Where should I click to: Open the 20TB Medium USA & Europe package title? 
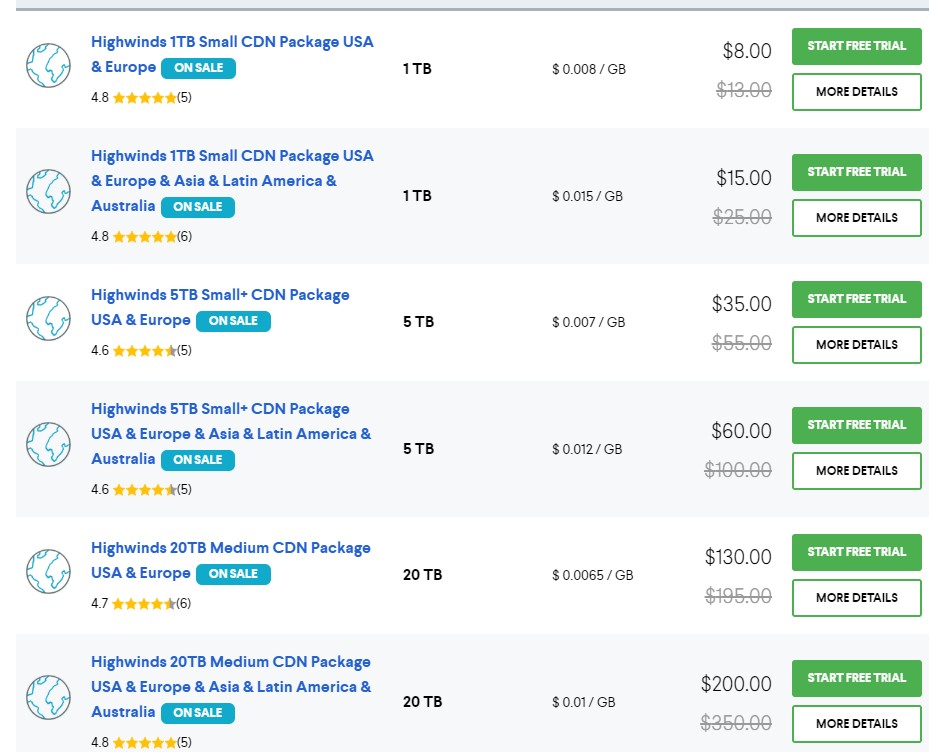pos(230,548)
